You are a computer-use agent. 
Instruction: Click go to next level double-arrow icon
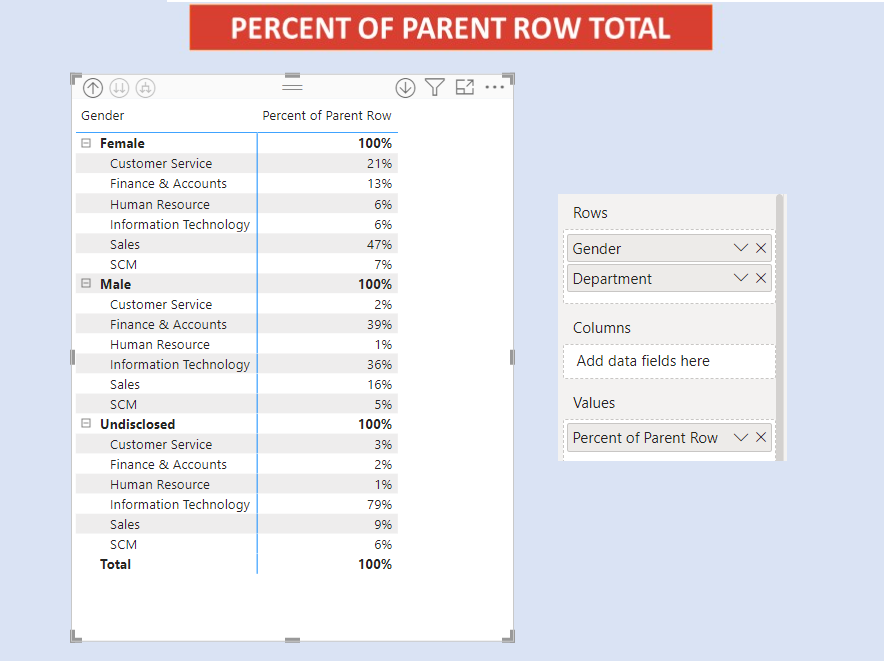[x=119, y=88]
